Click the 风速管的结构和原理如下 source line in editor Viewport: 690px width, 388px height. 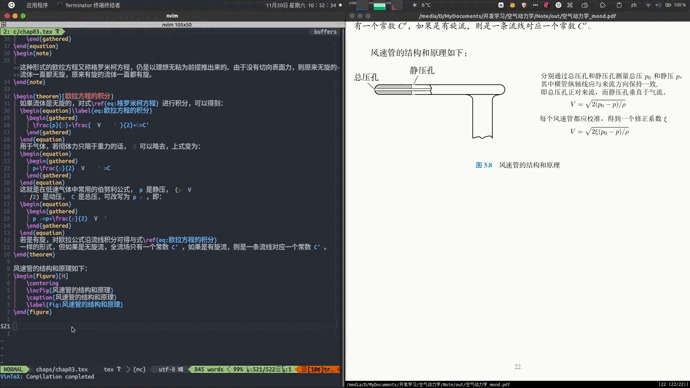(50, 268)
